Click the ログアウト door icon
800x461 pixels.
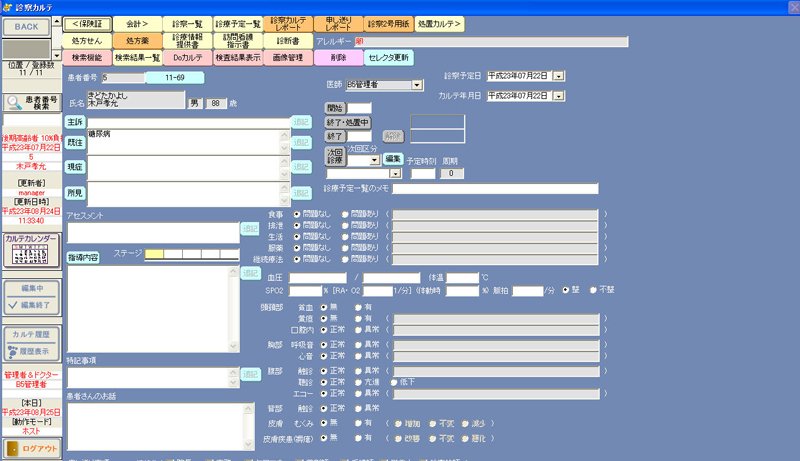point(32,448)
